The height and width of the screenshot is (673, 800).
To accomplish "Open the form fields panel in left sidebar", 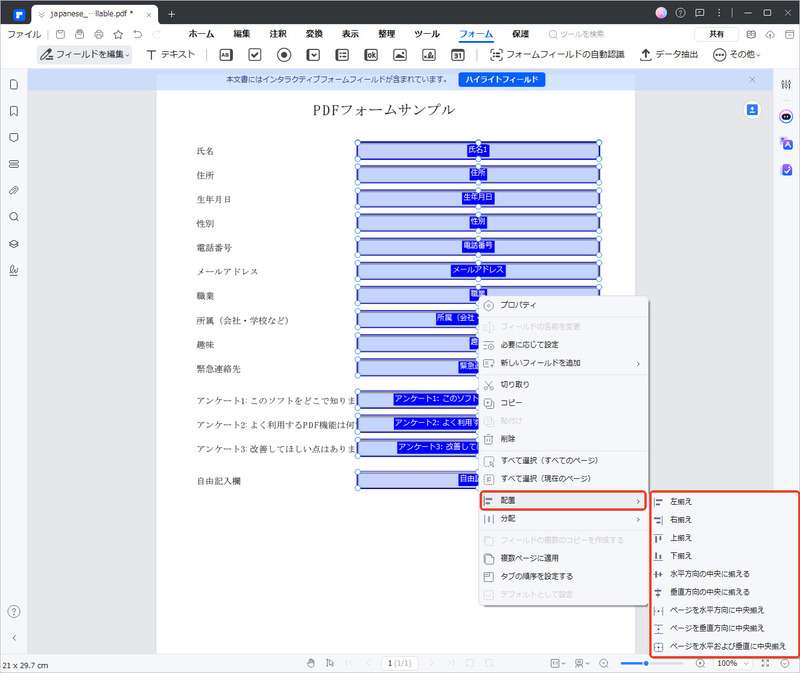I will pos(14,164).
